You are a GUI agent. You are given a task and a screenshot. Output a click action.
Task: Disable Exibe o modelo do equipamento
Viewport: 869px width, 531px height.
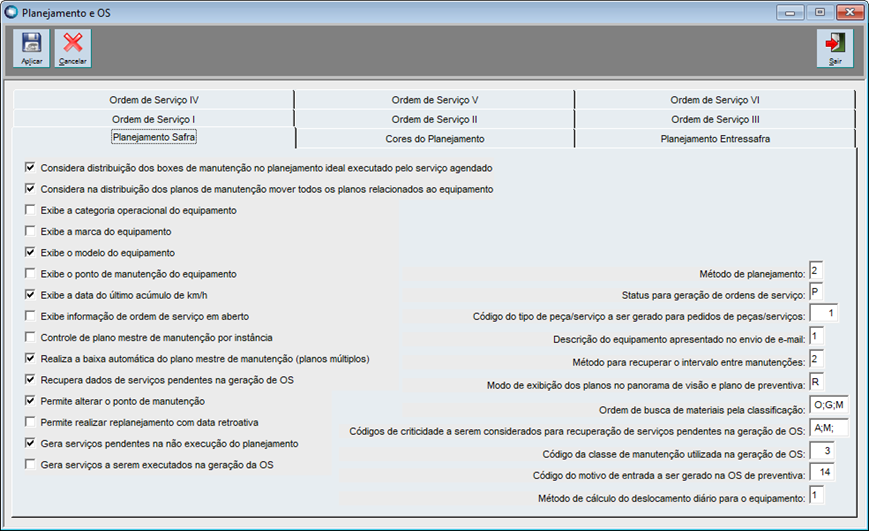point(30,252)
